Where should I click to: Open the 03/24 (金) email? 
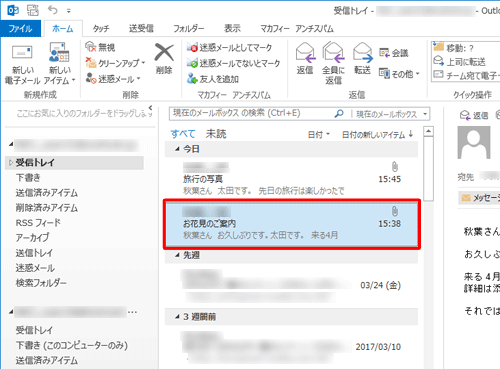point(291,285)
